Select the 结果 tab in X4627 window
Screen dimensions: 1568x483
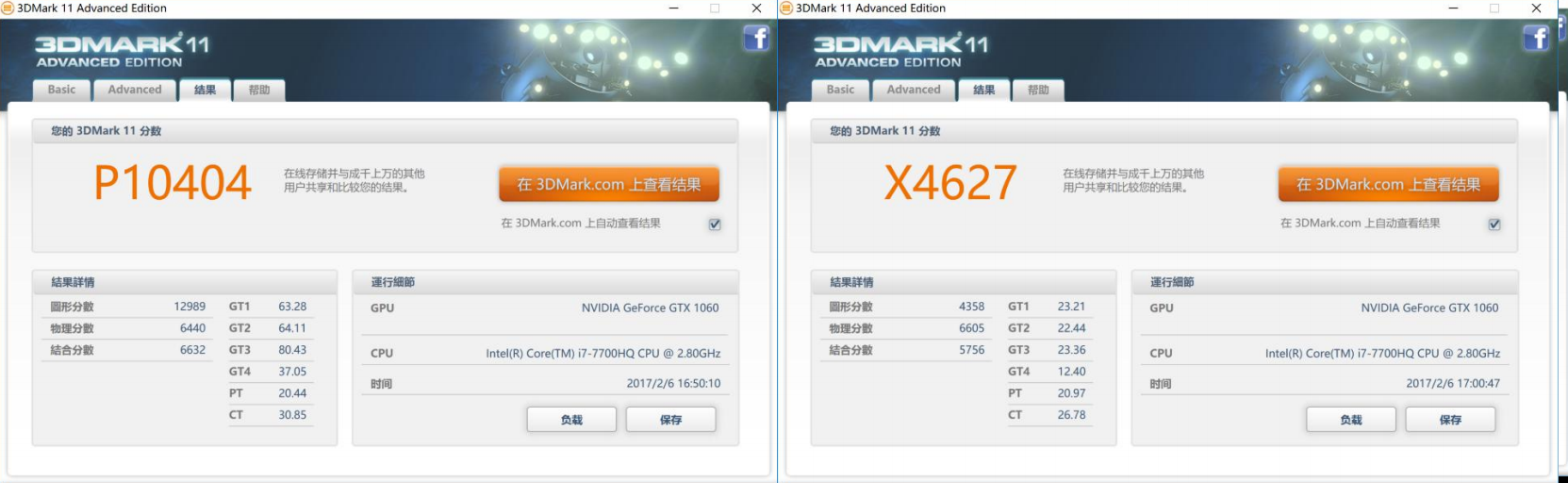point(984,90)
